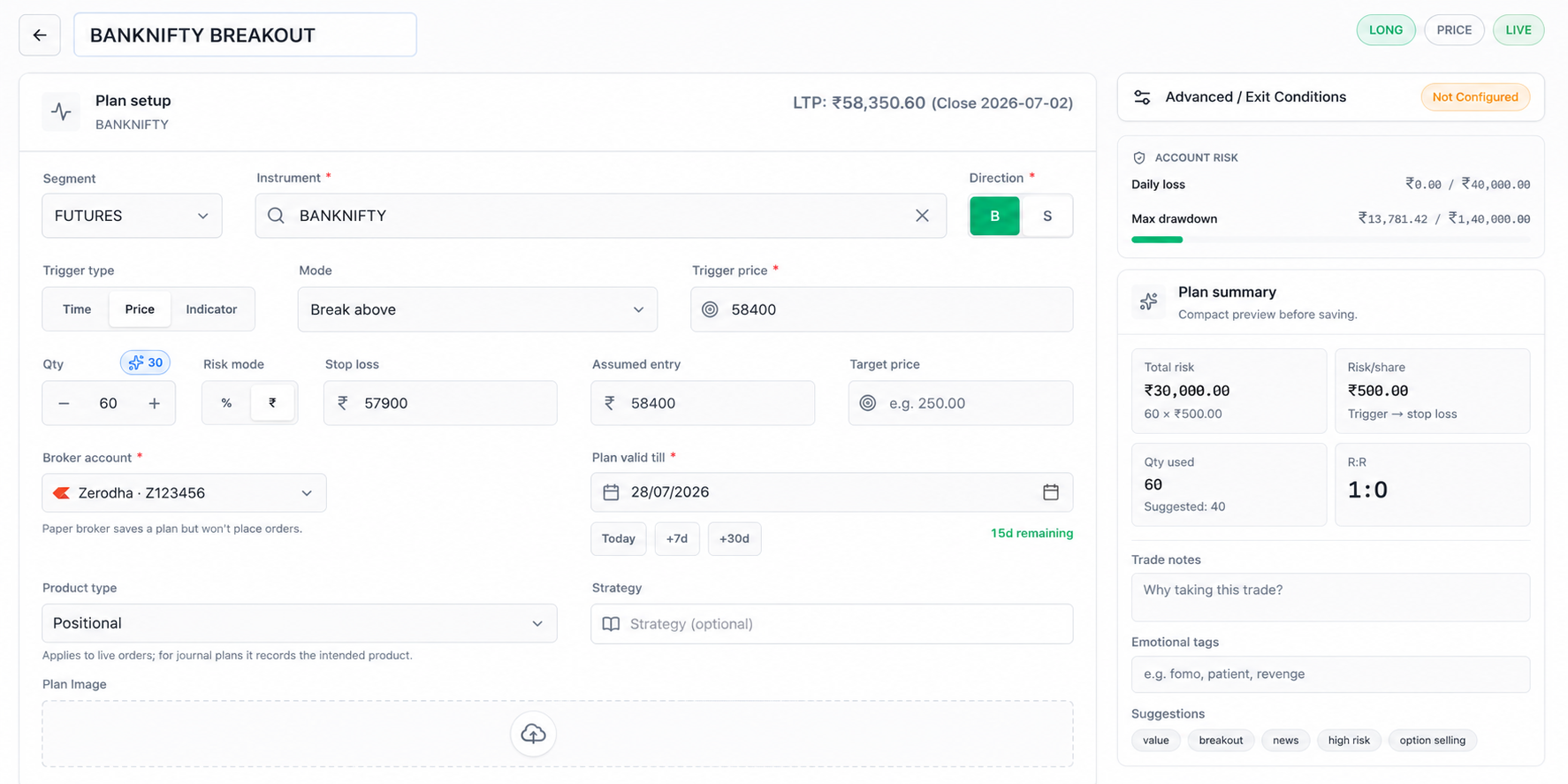Click the Plan setup pulse icon
The image size is (1568, 784).
(61, 111)
